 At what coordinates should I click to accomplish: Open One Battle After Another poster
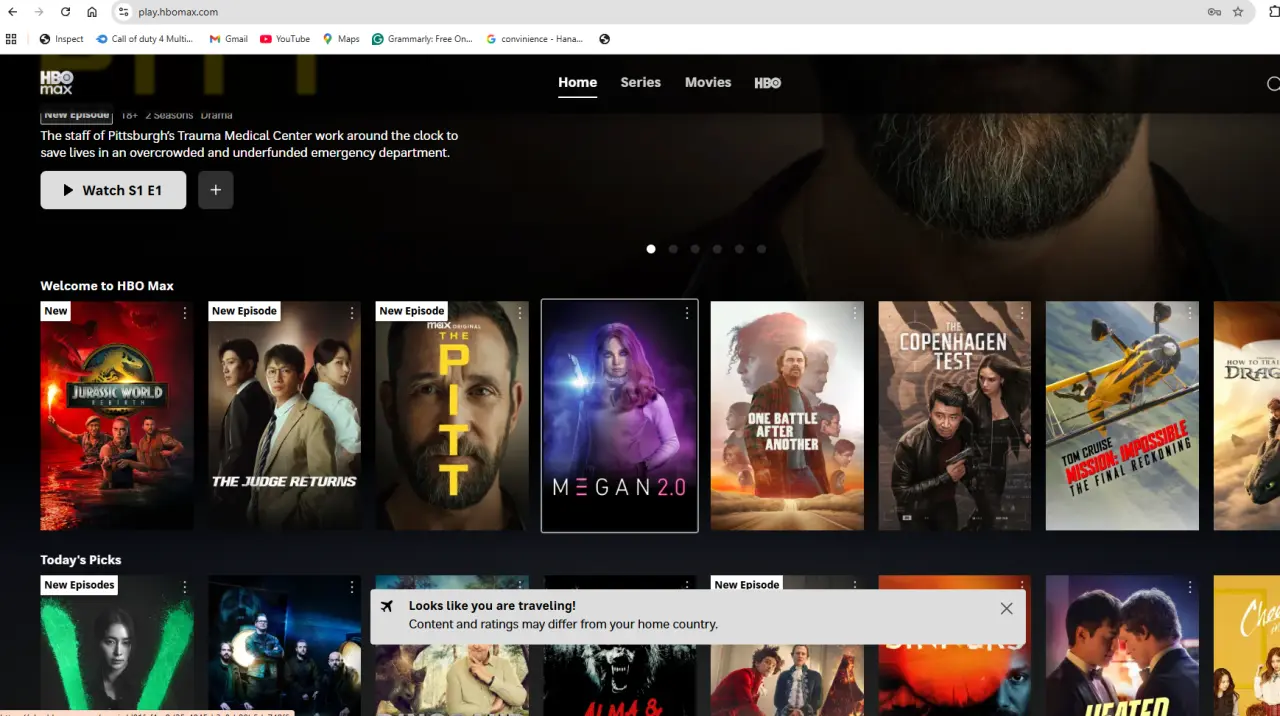[787, 416]
